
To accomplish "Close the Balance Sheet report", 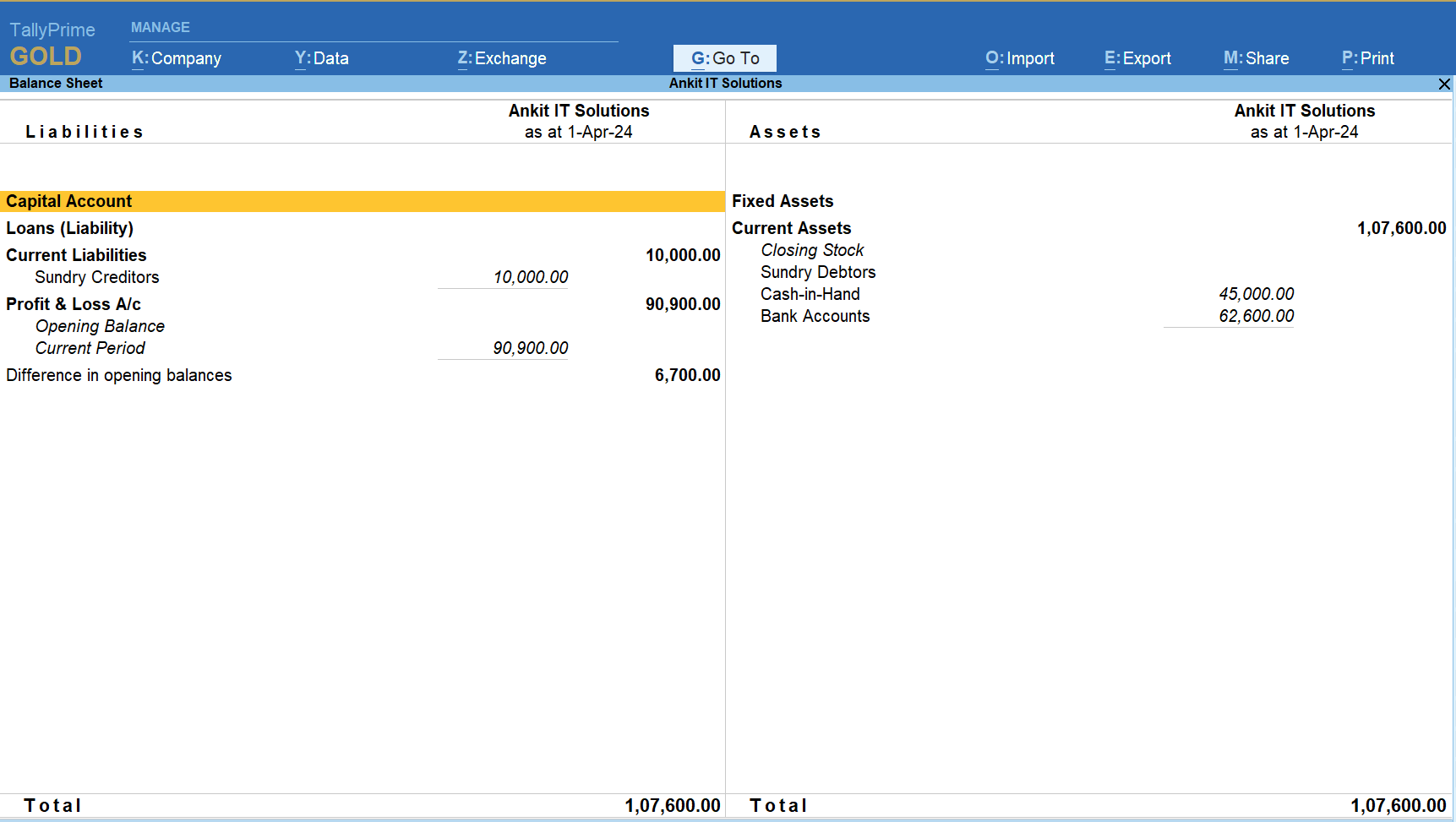I will pos(1444,84).
